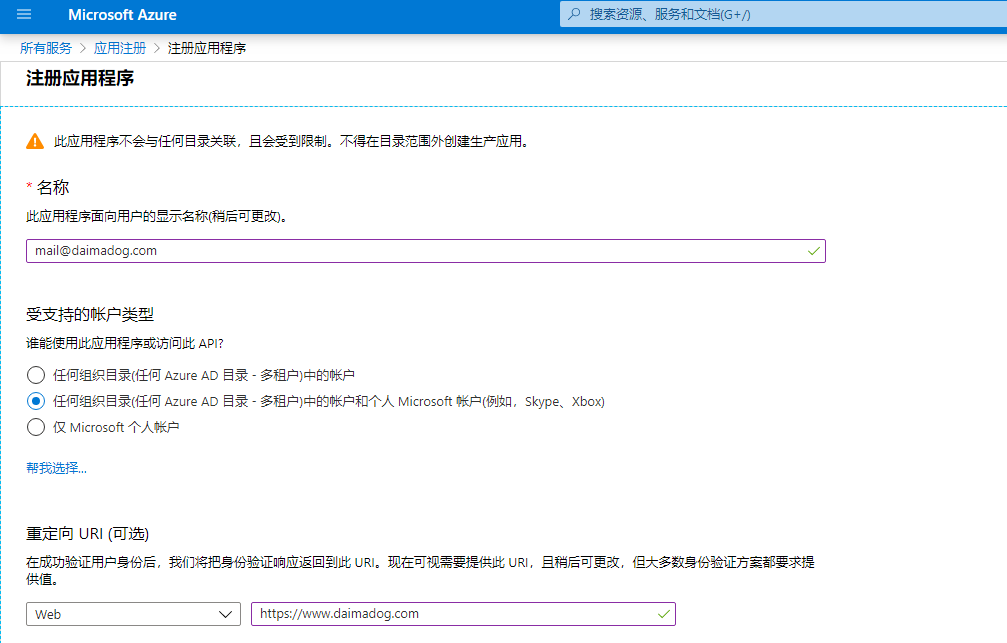Click the orange warning triangle icon

pyautogui.click(x=35, y=141)
